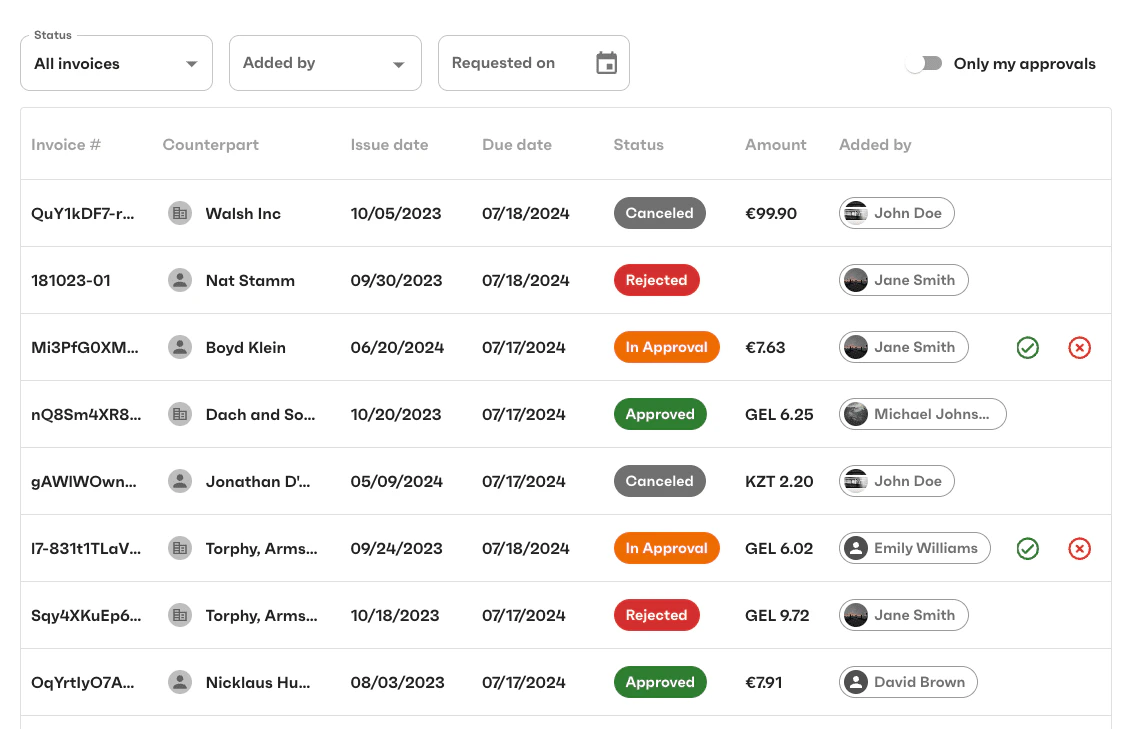Select the Jane Smith chip on the Rejected invoice
Image resolution: width=1130 pixels, height=729 pixels.
coord(903,280)
